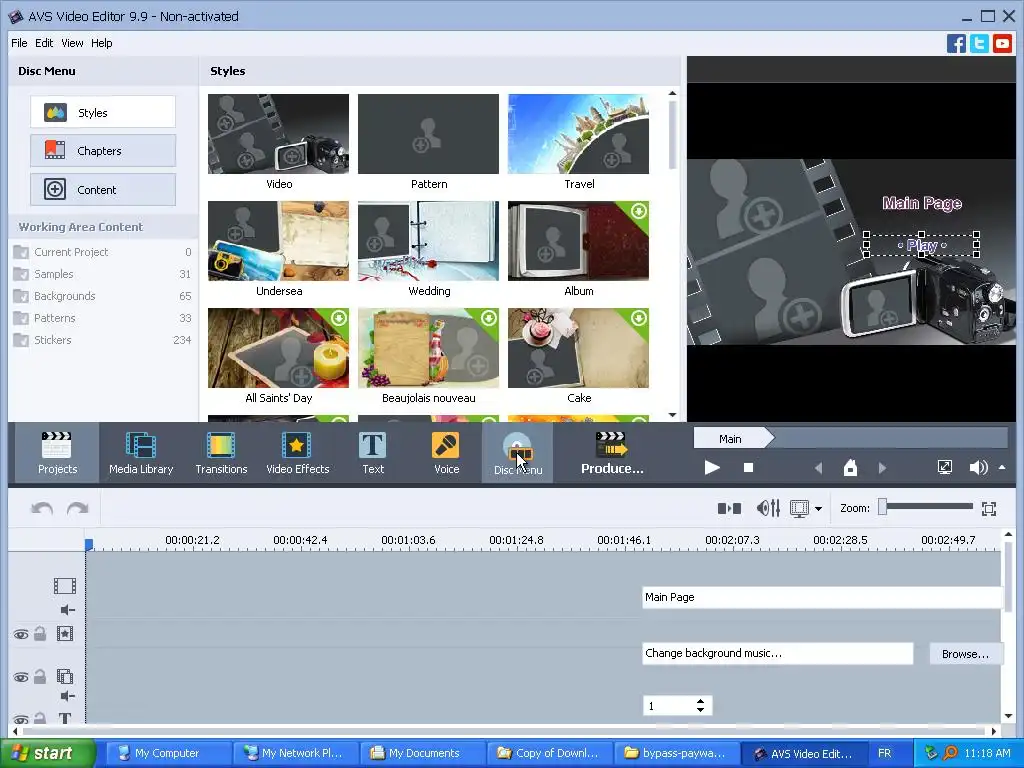Open the Samples folder
The width and height of the screenshot is (1024, 768).
(102, 274)
